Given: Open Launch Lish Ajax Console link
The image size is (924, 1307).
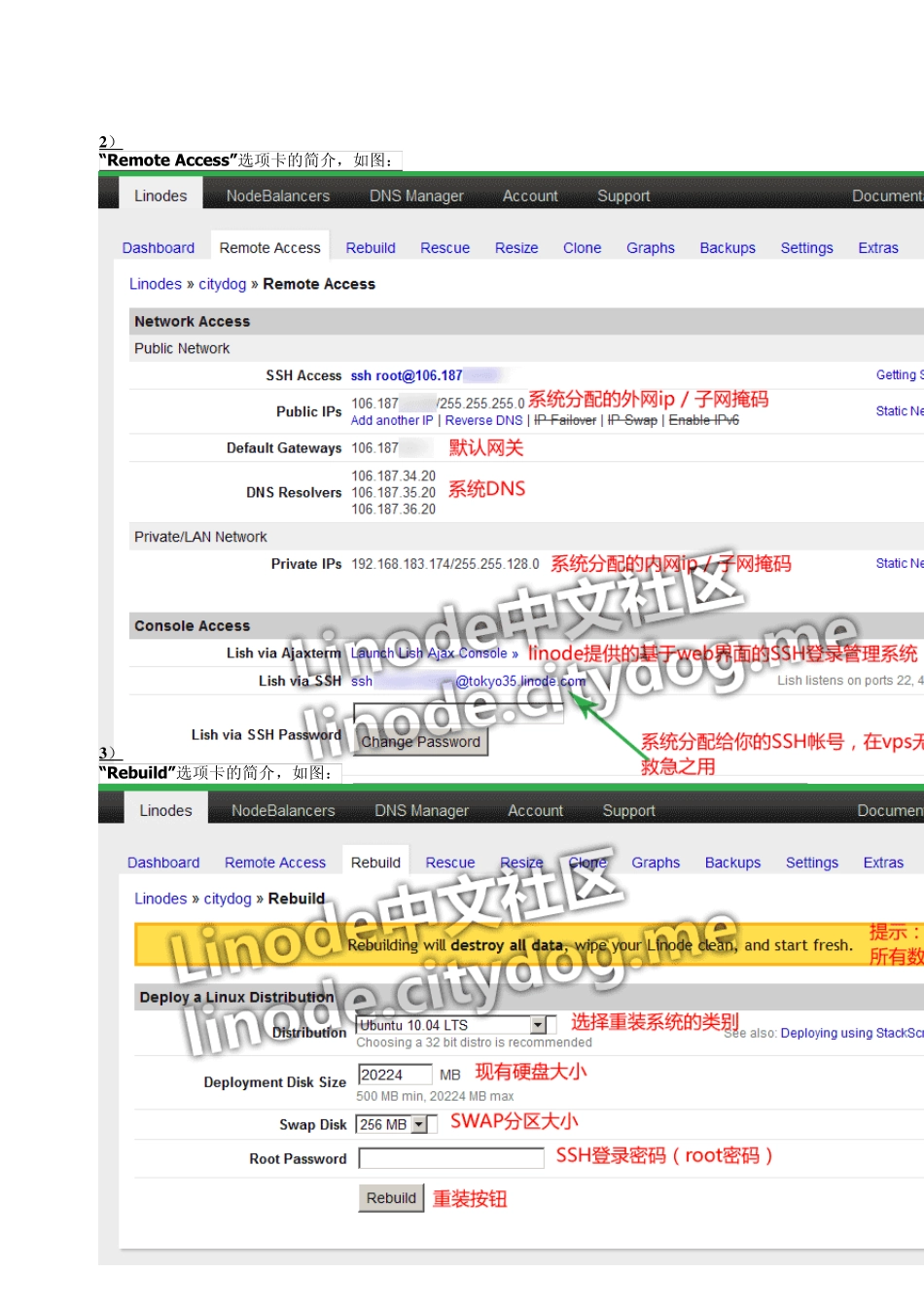Looking at the screenshot, I should (x=434, y=653).
